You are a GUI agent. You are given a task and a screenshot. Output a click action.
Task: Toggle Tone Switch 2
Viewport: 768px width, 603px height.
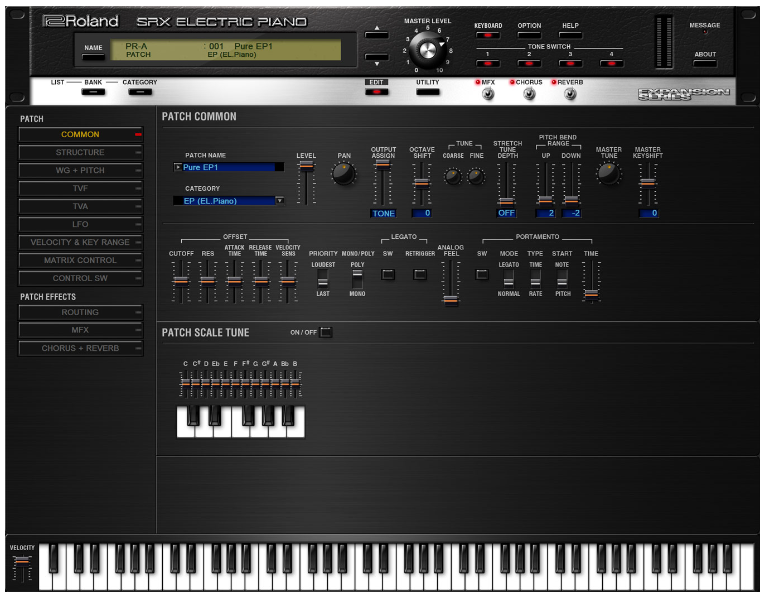click(x=529, y=63)
